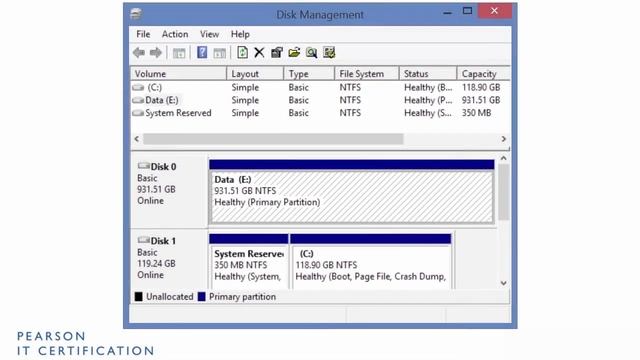Click the Show/Hide Console Tree icon

point(179,53)
